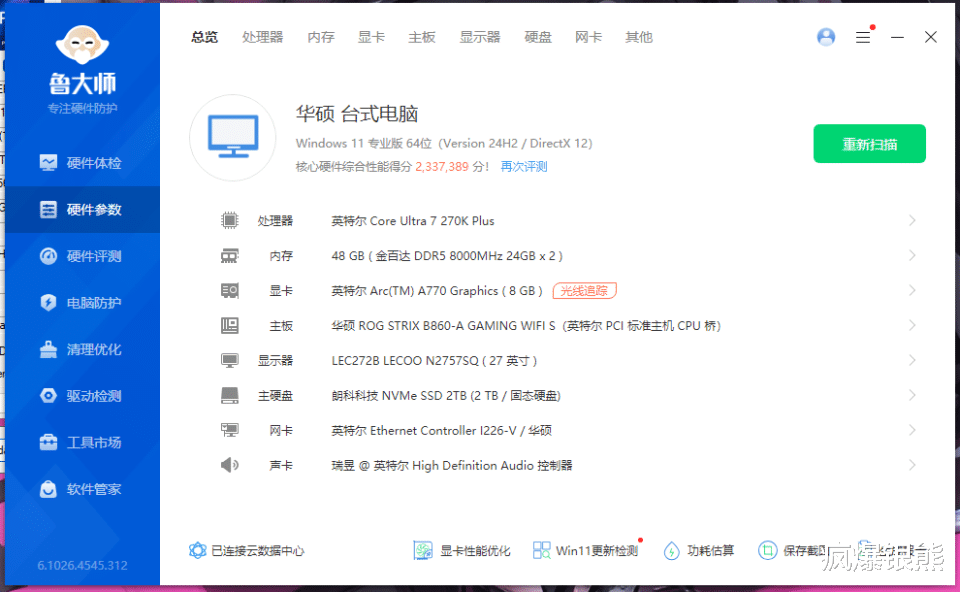Image resolution: width=960 pixels, height=592 pixels.
Task: Expand the 声卡 row chevron
Action: click(x=912, y=465)
